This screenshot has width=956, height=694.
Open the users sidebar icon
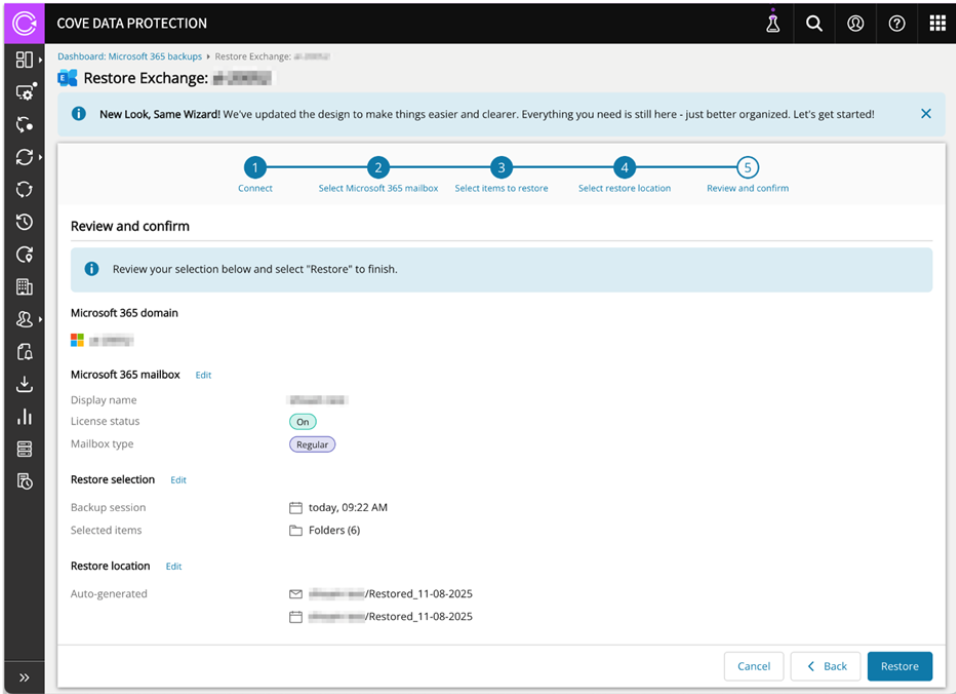(24, 319)
